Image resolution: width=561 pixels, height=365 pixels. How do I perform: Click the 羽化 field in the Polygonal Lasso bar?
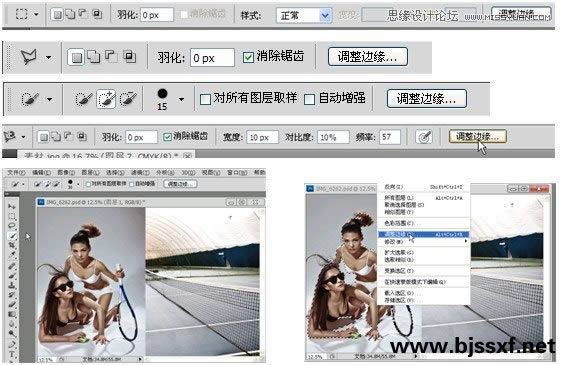click(212, 58)
